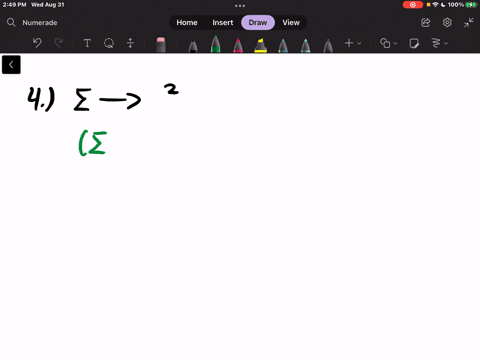Image resolution: width=480 pixels, height=360 pixels.
Task: Select the Text tool
Action: pyautogui.click(x=87, y=43)
